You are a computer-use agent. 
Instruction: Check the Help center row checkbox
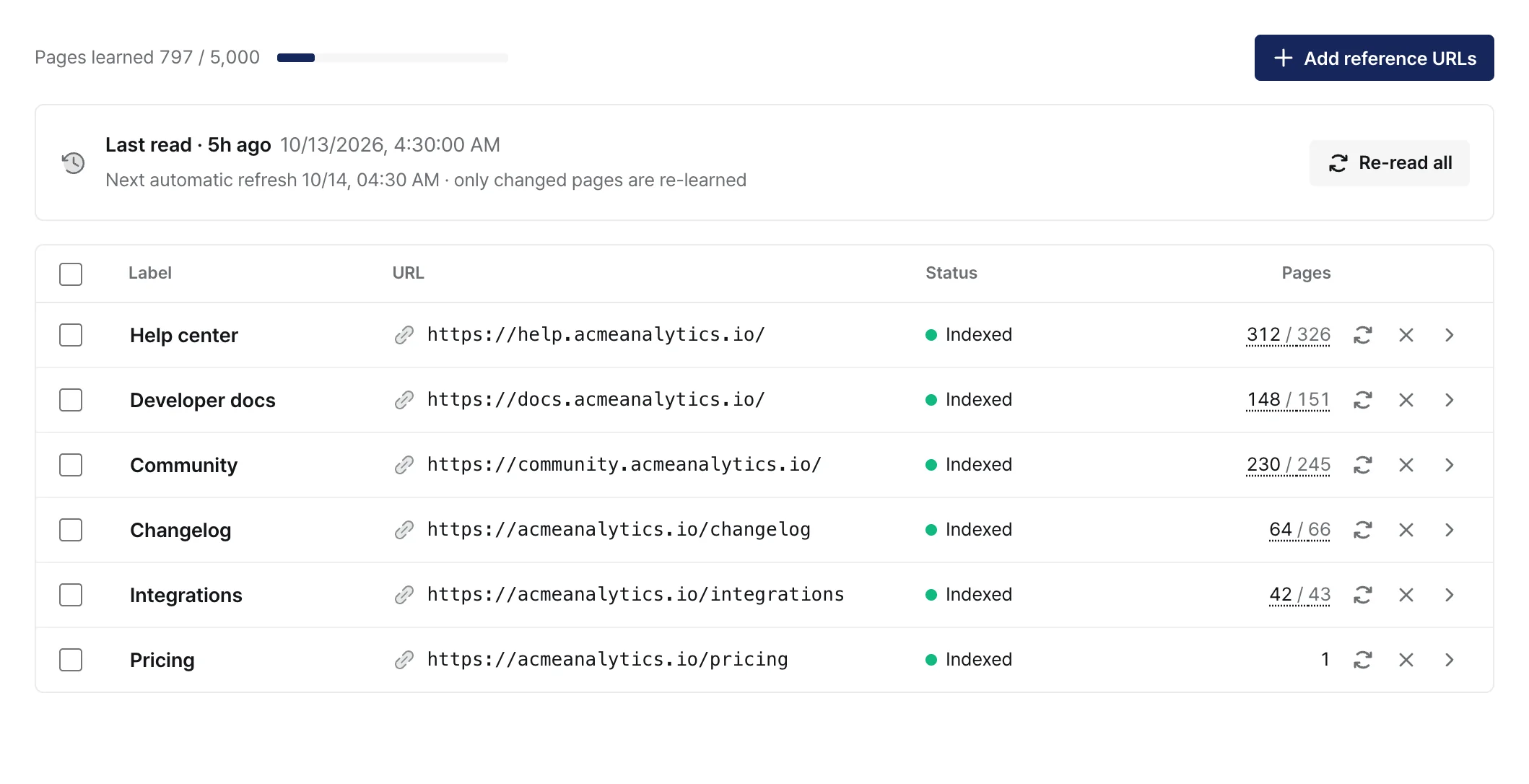[71, 335]
